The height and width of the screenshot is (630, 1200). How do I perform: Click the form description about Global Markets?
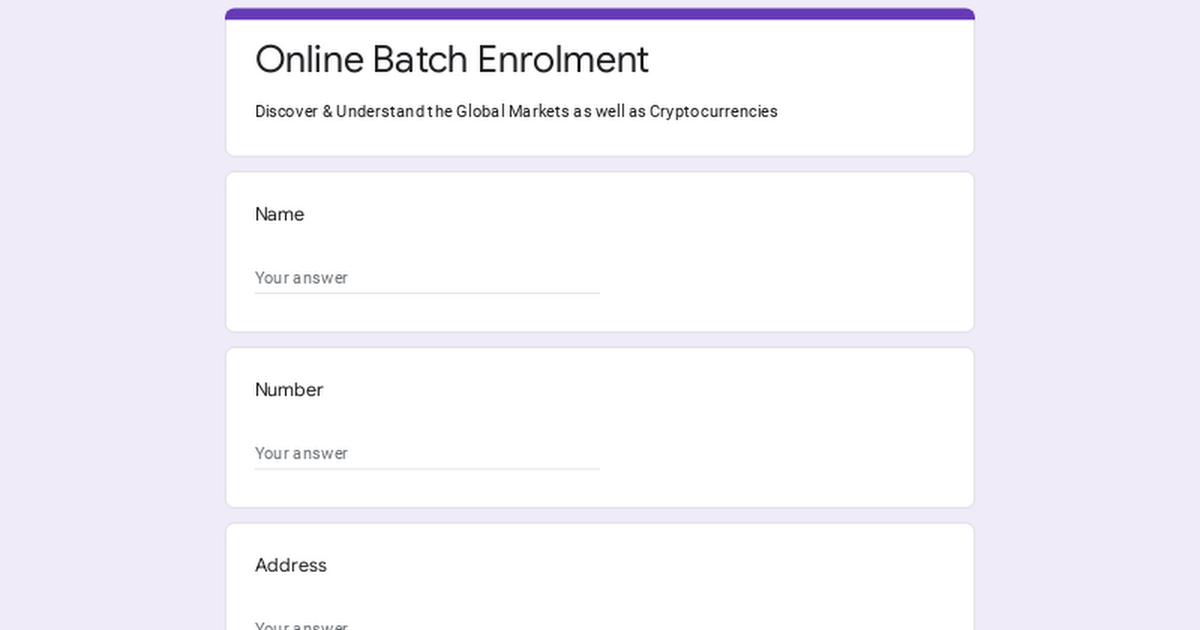(516, 111)
